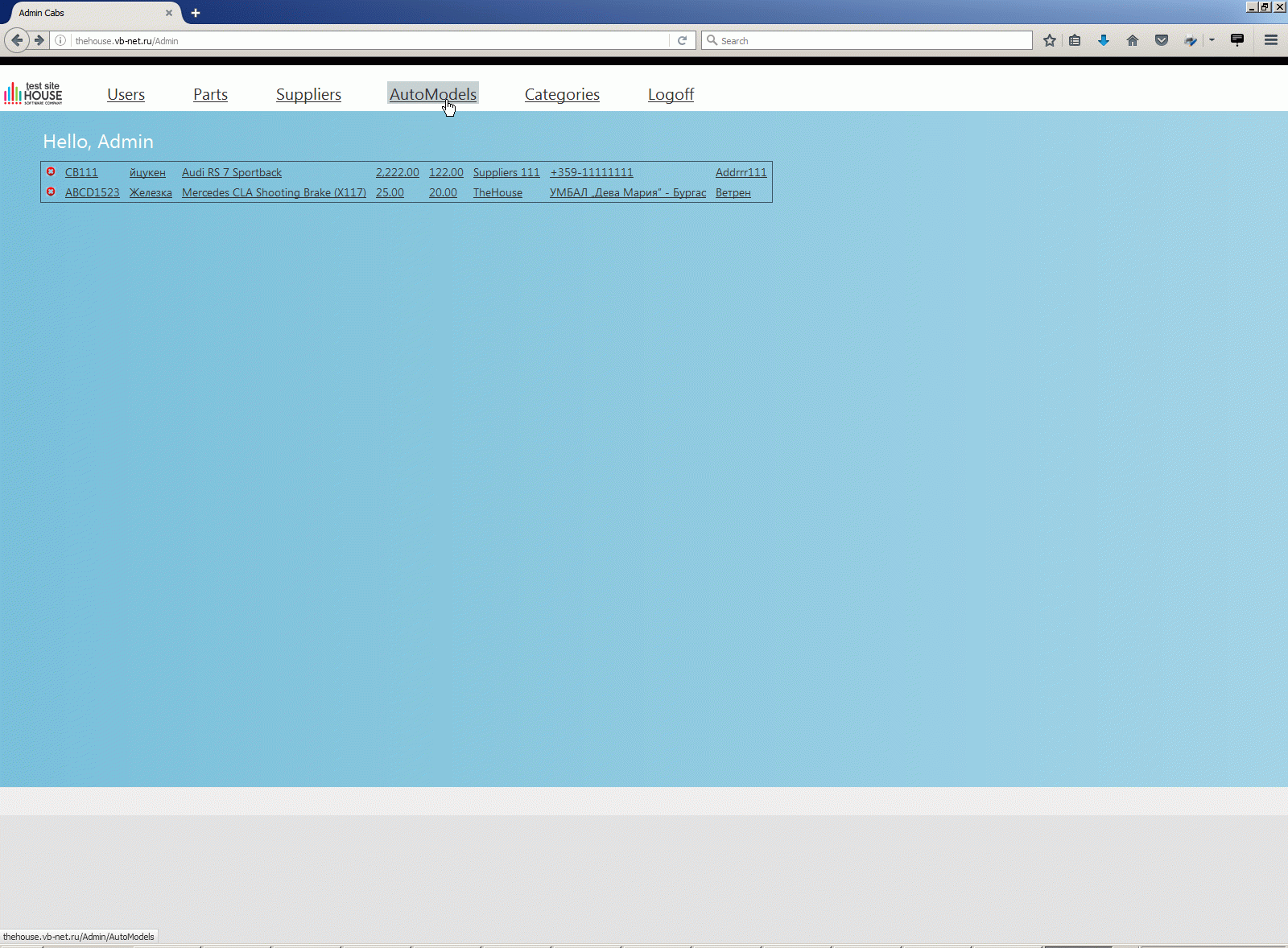Close the Admin Cabs tab
The width and height of the screenshot is (1288, 948).
pos(169,13)
